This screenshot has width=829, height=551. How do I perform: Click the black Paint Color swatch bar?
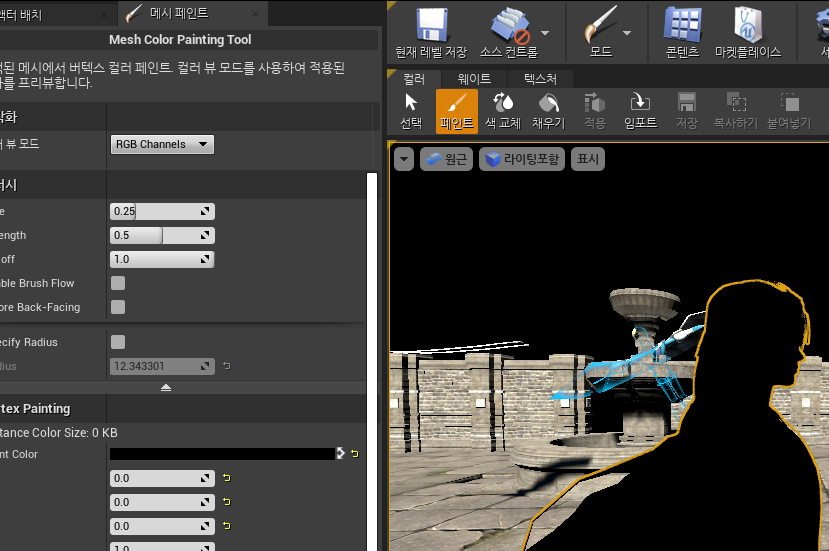pos(223,454)
